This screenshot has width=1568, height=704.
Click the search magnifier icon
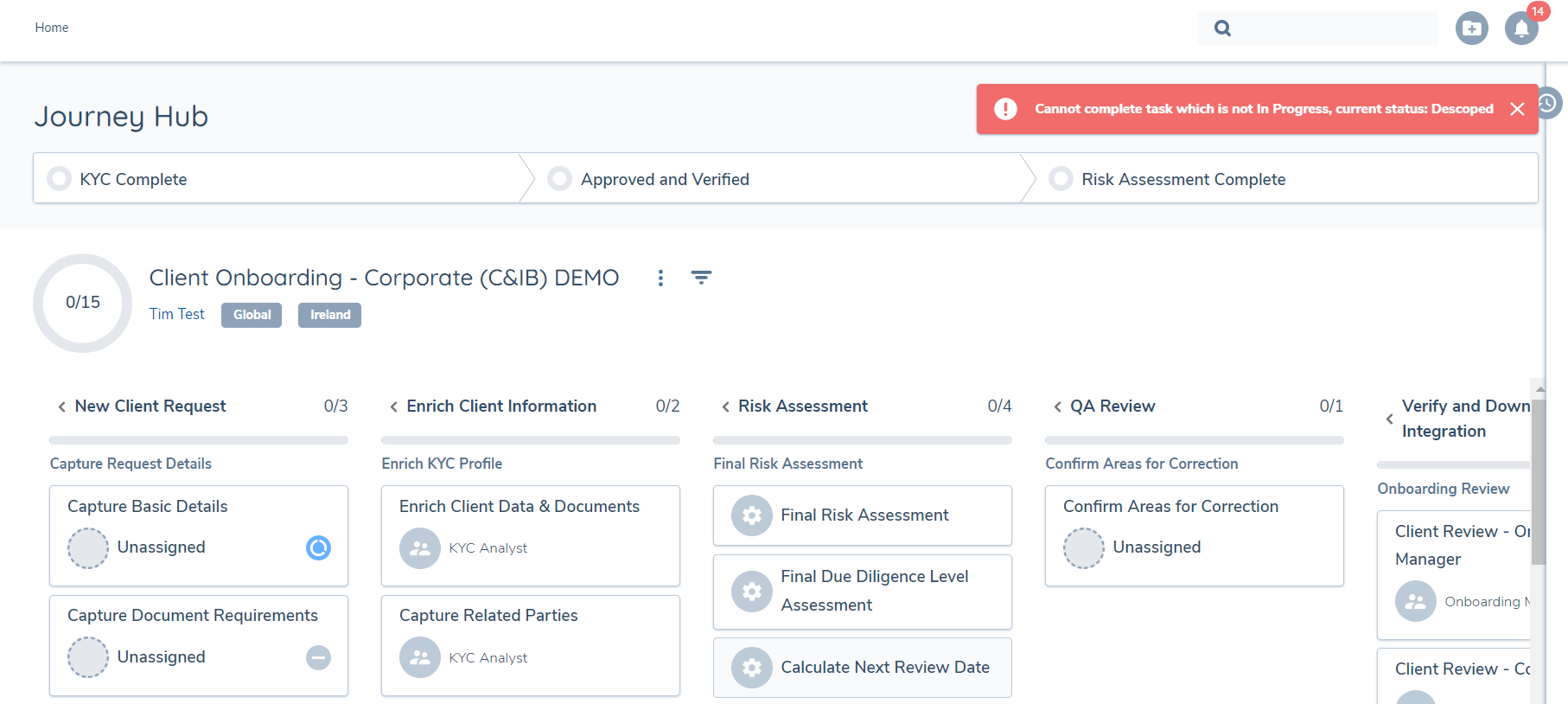tap(1222, 29)
